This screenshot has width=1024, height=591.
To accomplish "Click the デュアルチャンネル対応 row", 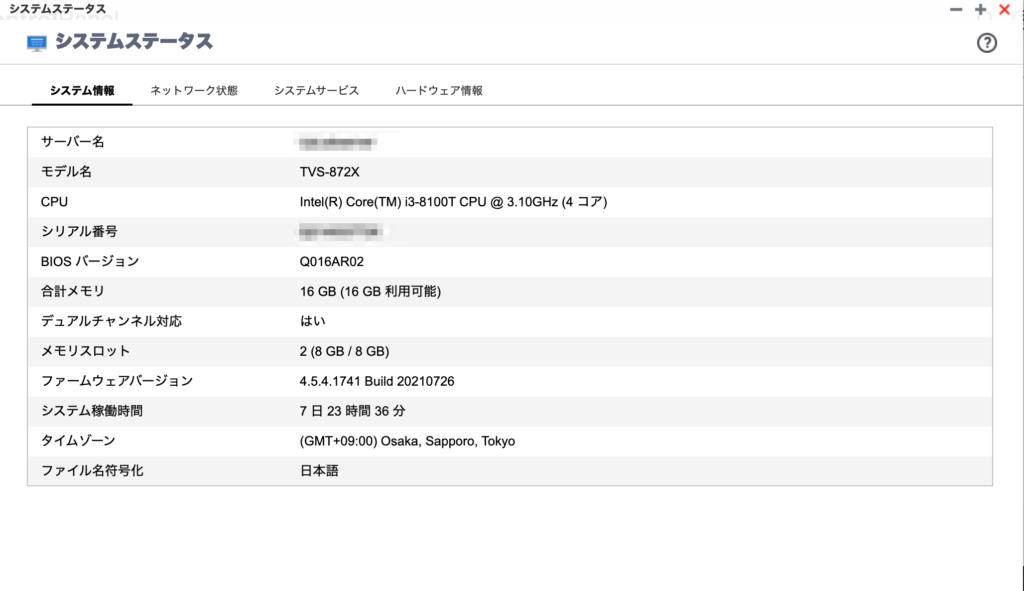I will click(100, 321).
